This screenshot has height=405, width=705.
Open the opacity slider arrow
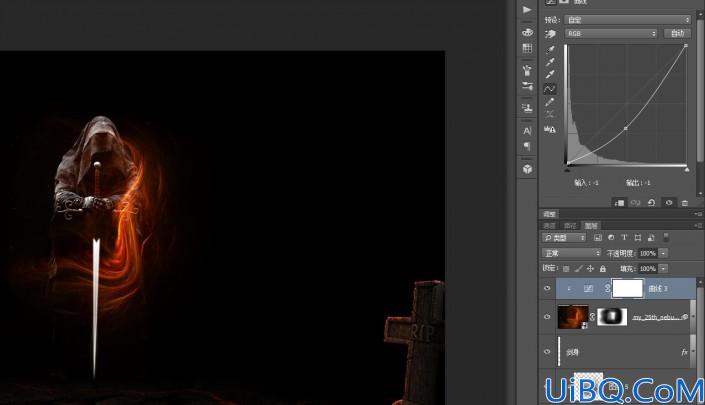pos(663,254)
